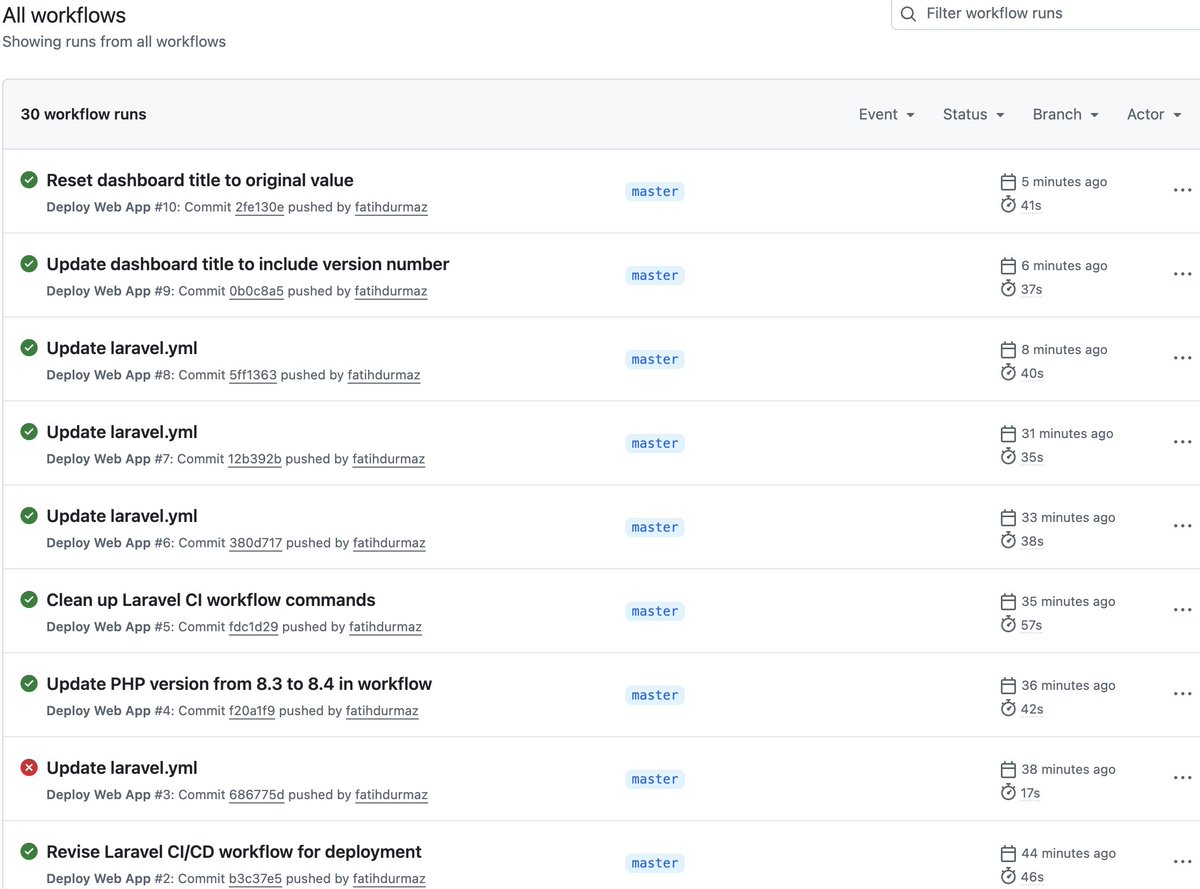Click master branch label in failed run #3 row
This screenshot has width=1200, height=889.
[655, 779]
